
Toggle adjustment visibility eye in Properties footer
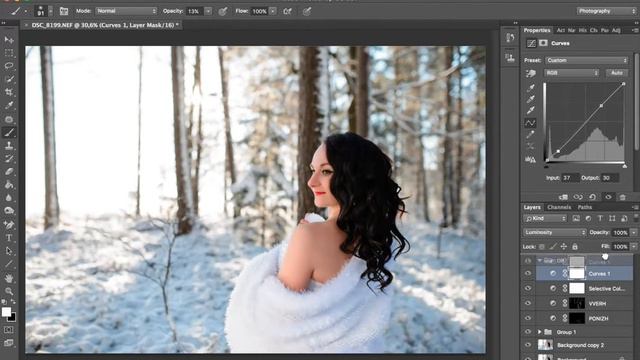(x=608, y=197)
